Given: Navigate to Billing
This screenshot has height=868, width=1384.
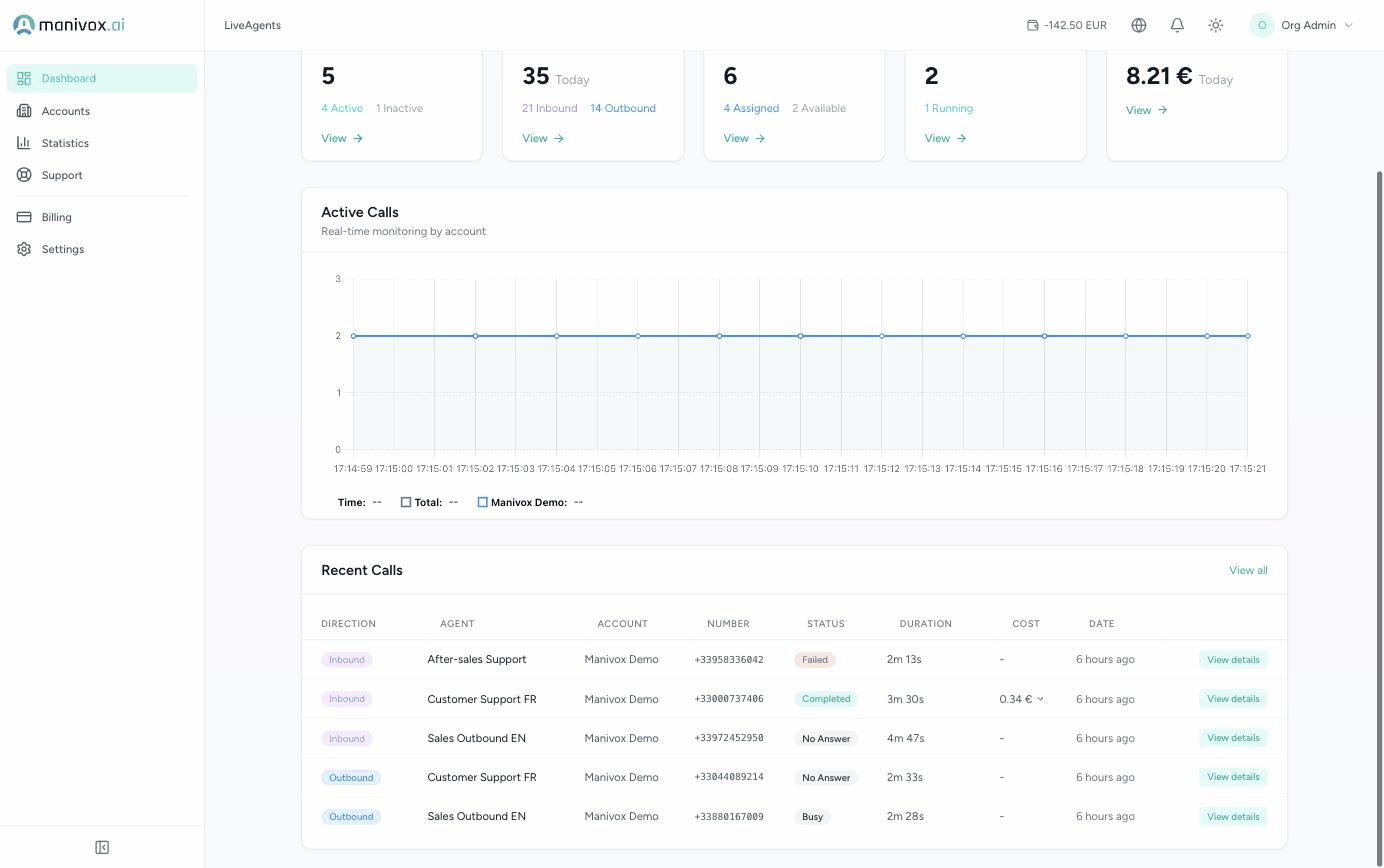Looking at the screenshot, I should click(102, 217).
